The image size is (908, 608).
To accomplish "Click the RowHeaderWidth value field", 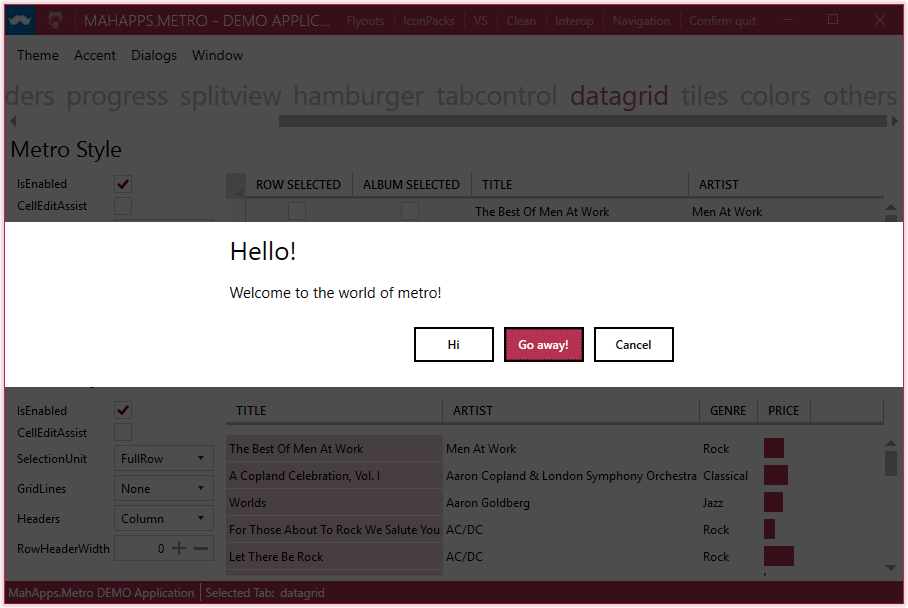I will tap(141, 548).
